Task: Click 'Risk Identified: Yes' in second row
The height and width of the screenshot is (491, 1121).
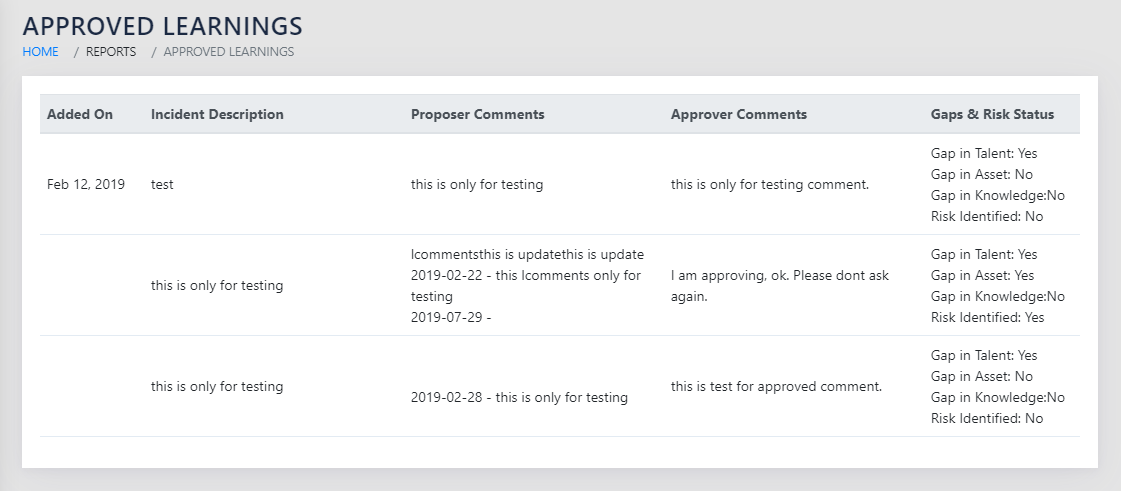Action: [x=987, y=317]
